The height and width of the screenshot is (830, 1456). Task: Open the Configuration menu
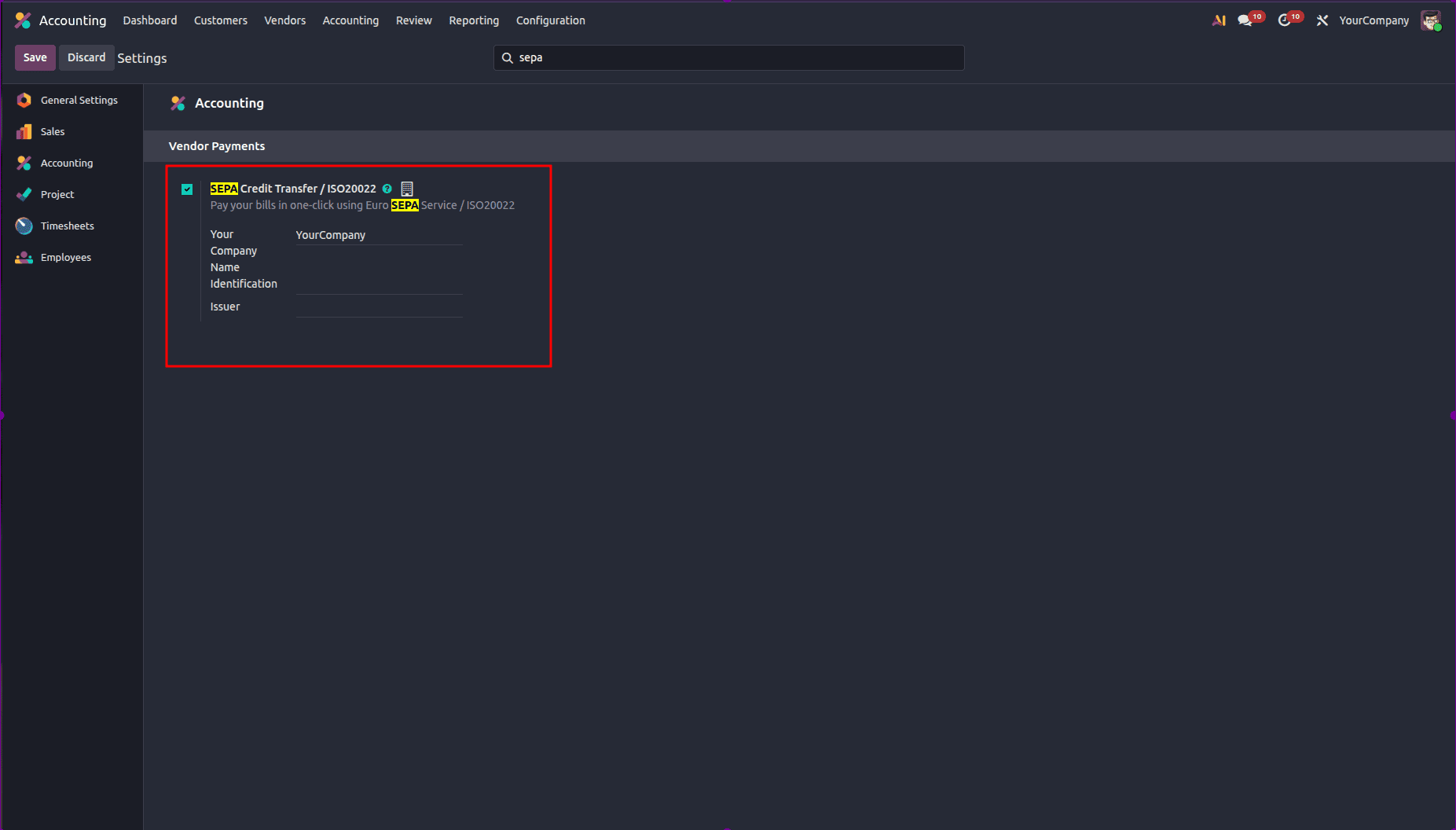coord(551,20)
